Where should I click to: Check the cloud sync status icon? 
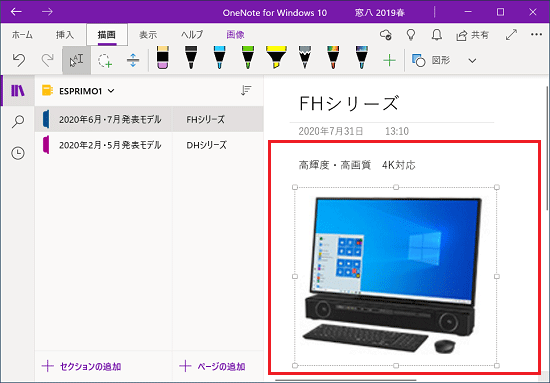pyautogui.click(x=385, y=35)
